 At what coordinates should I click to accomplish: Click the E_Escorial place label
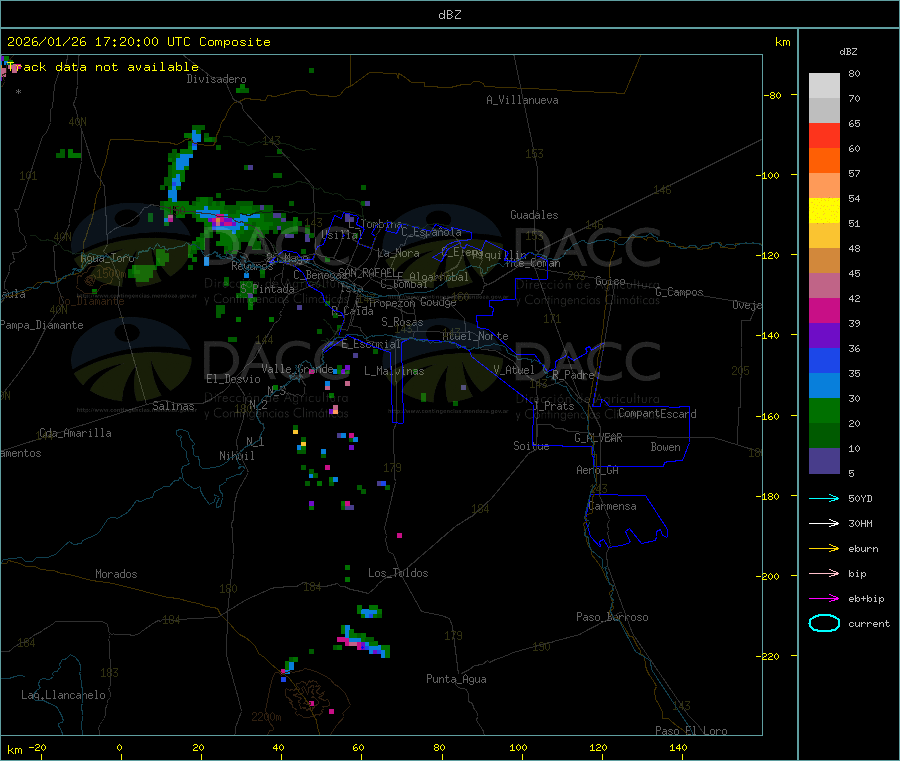(371, 344)
